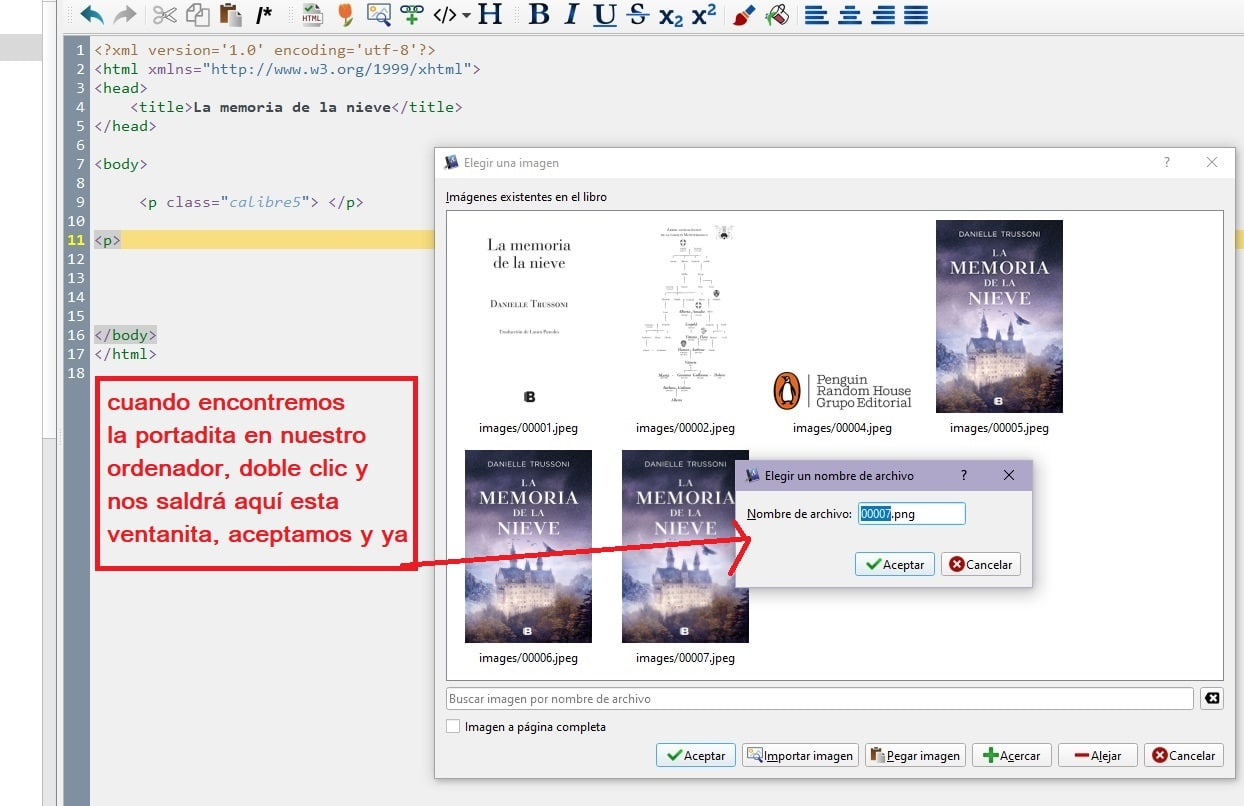This screenshot has height=806, width=1244.
Task: Underline the selected text
Action: (604, 15)
